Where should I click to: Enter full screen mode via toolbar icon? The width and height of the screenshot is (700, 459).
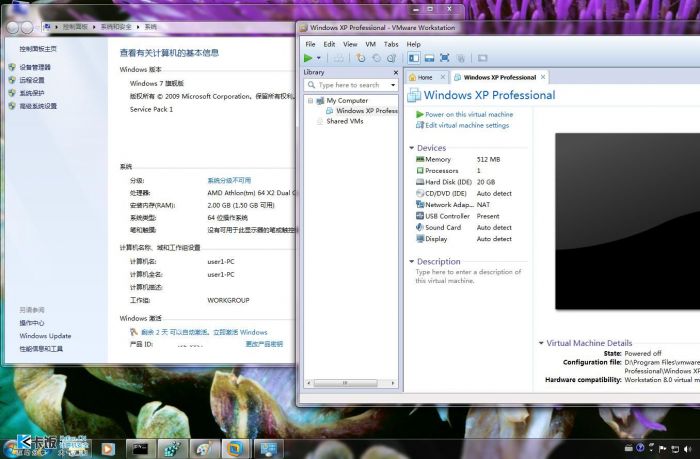pos(445,58)
